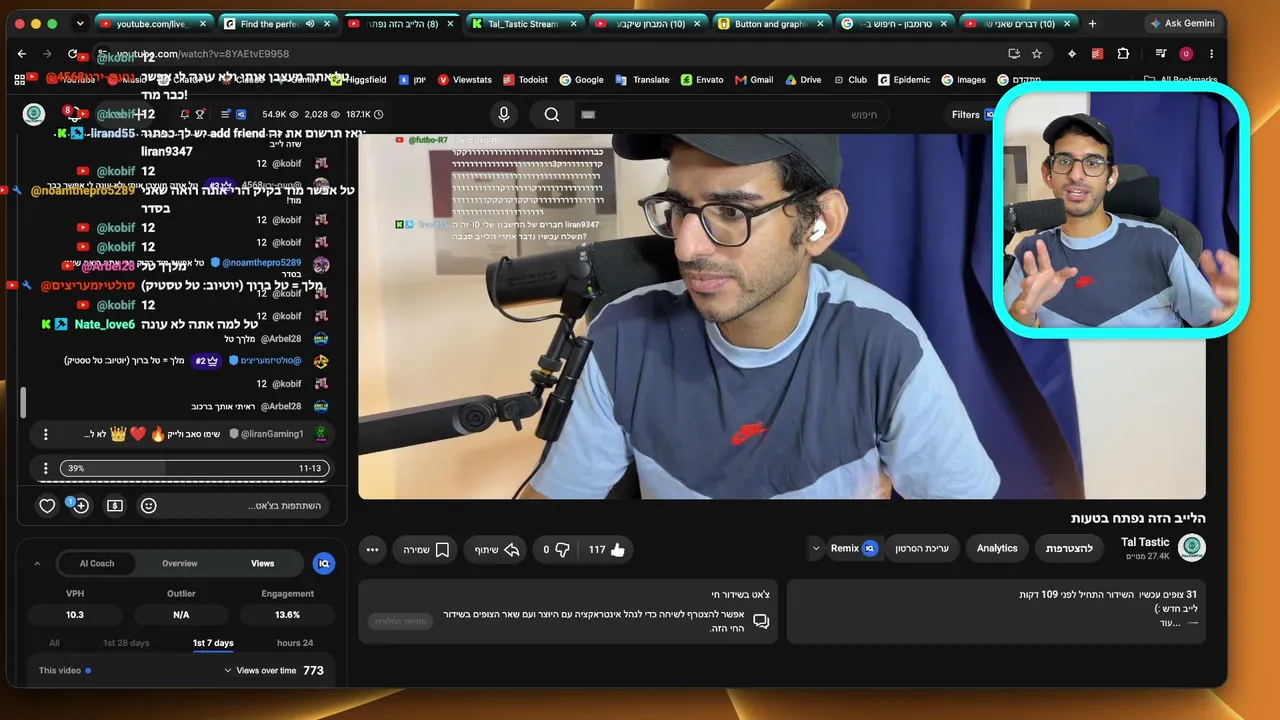This screenshot has width=1280, height=720.
Task: Click the plus icon with badge in chat
Action: tap(81, 506)
